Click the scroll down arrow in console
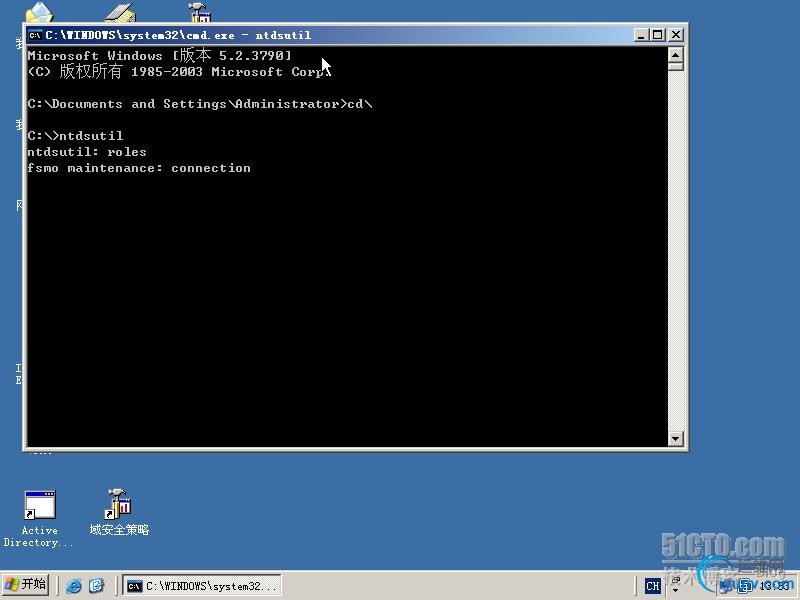Screen dimensions: 800x600 (x=676, y=438)
